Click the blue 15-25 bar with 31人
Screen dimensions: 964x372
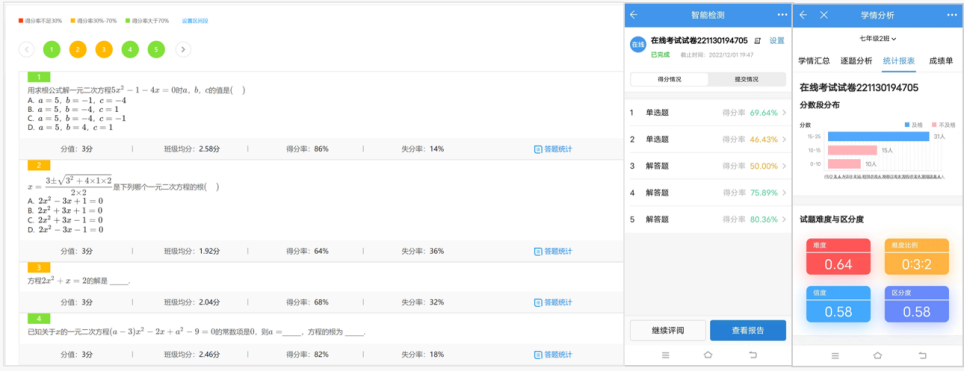[878, 136]
